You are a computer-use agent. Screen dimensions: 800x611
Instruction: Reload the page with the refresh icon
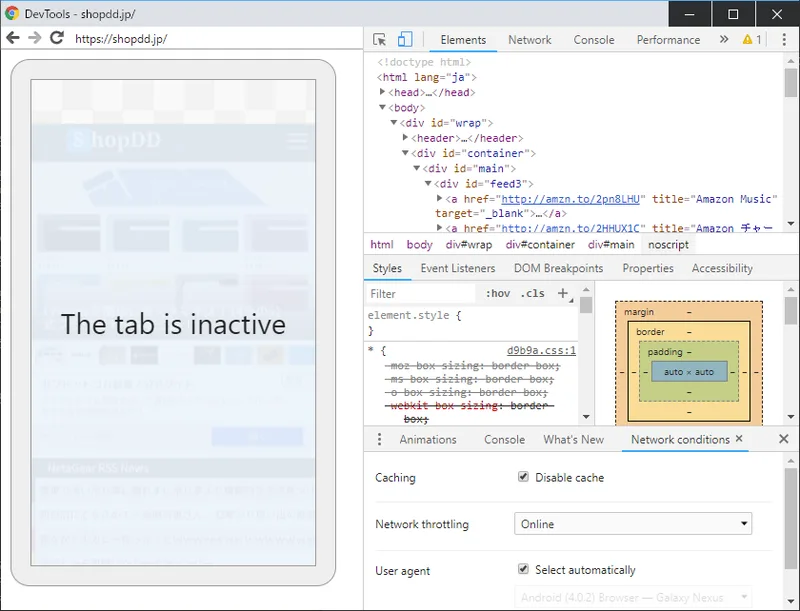[x=57, y=37]
